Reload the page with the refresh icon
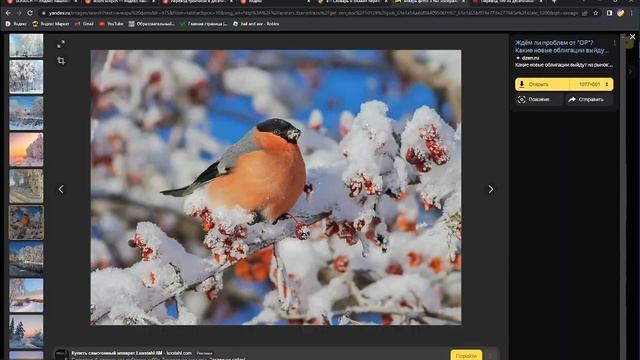The width and height of the screenshot is (640, 360). (30, 13)
